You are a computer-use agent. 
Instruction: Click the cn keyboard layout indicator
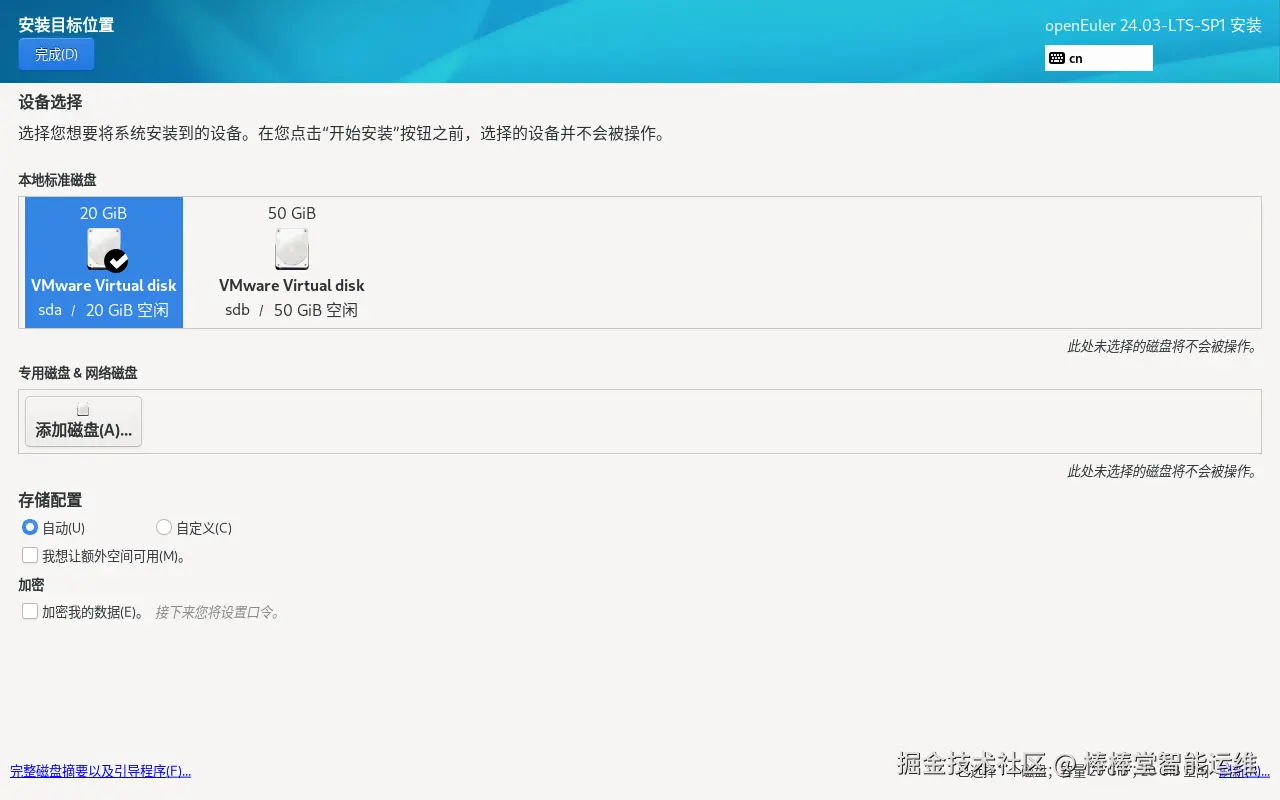pos(1099,58)
